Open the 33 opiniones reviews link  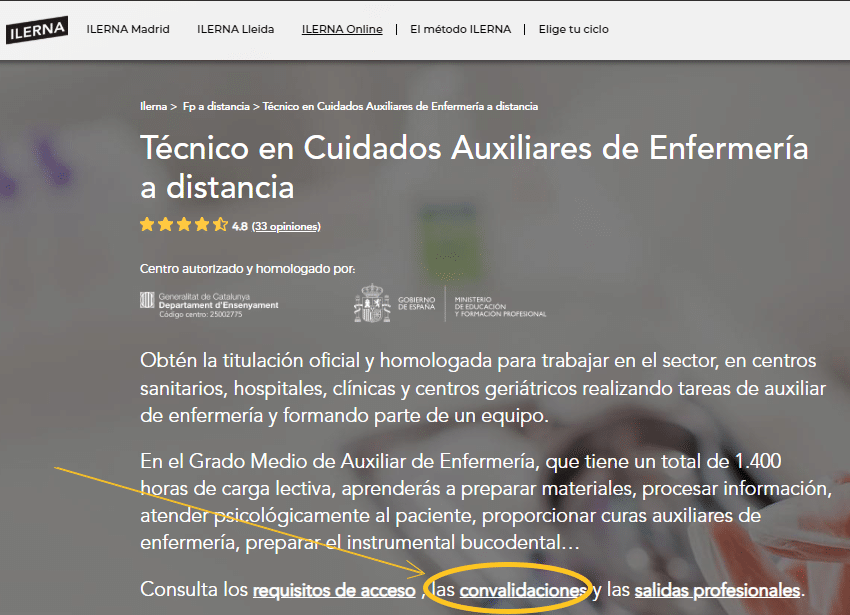[286, 226]
